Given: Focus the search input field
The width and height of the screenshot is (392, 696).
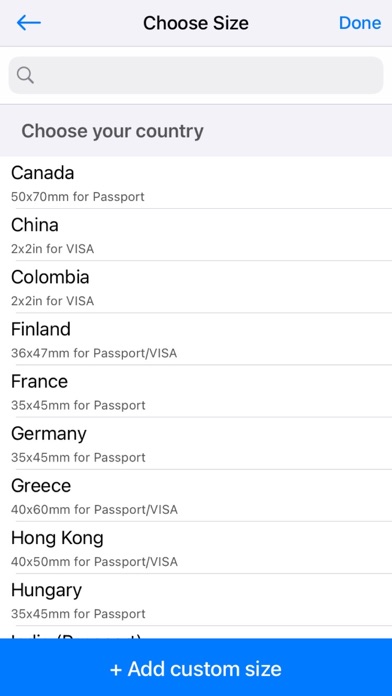Looking at the screenshot, I should (x=196, y=75).
